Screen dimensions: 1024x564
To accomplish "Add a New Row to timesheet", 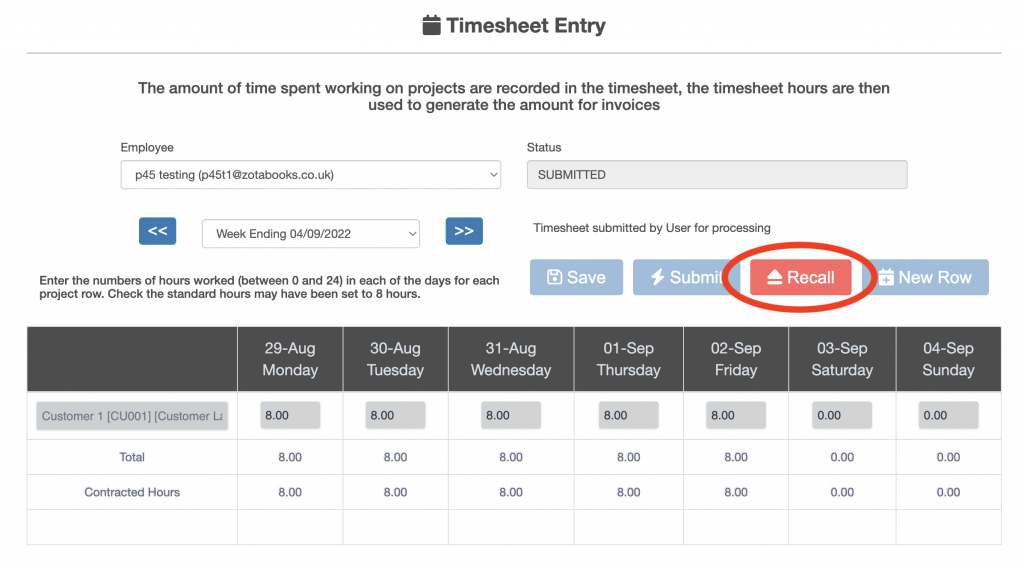I will (924, 277).
